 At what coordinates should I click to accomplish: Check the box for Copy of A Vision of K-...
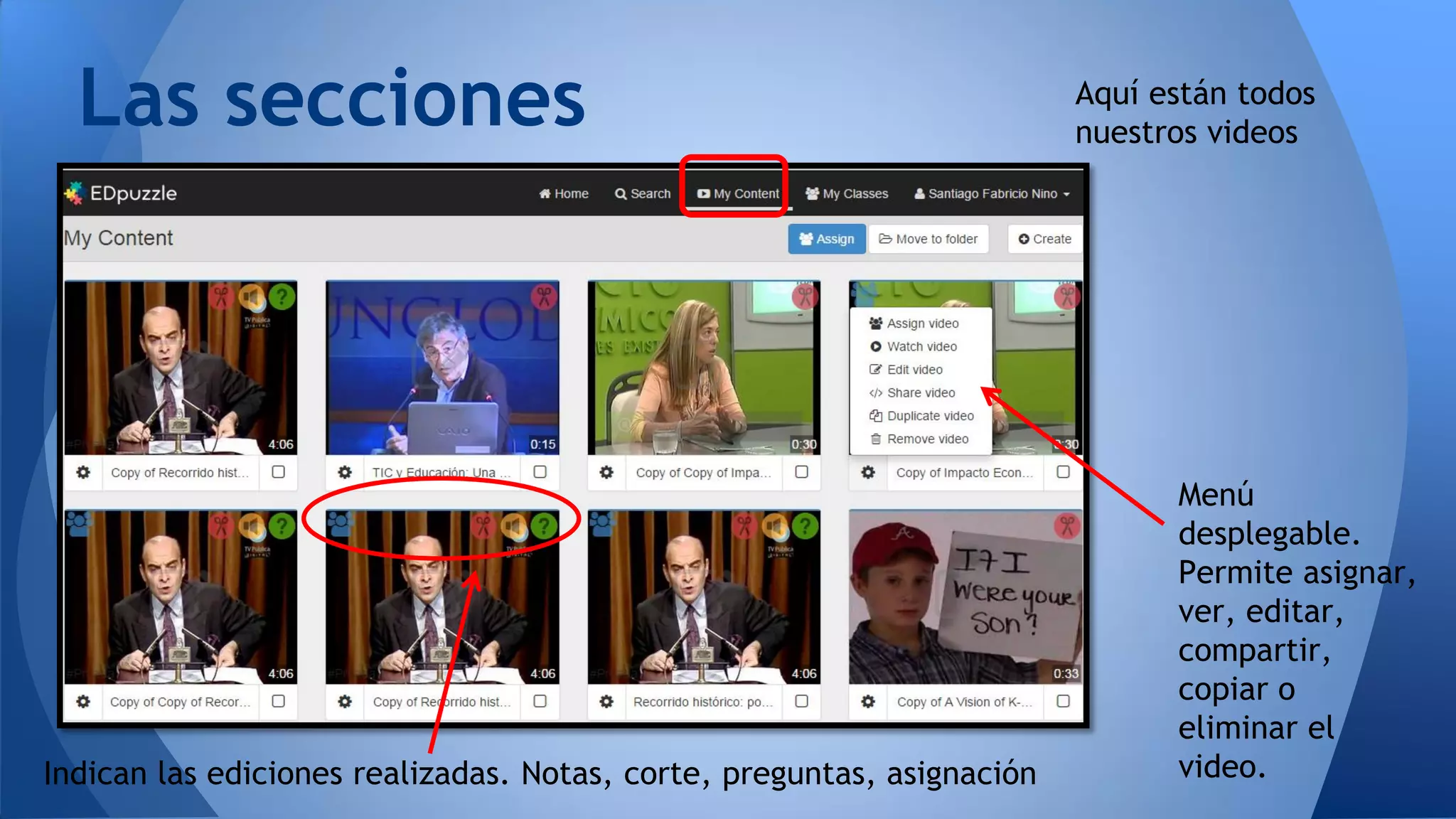[x=1064, y=701]
